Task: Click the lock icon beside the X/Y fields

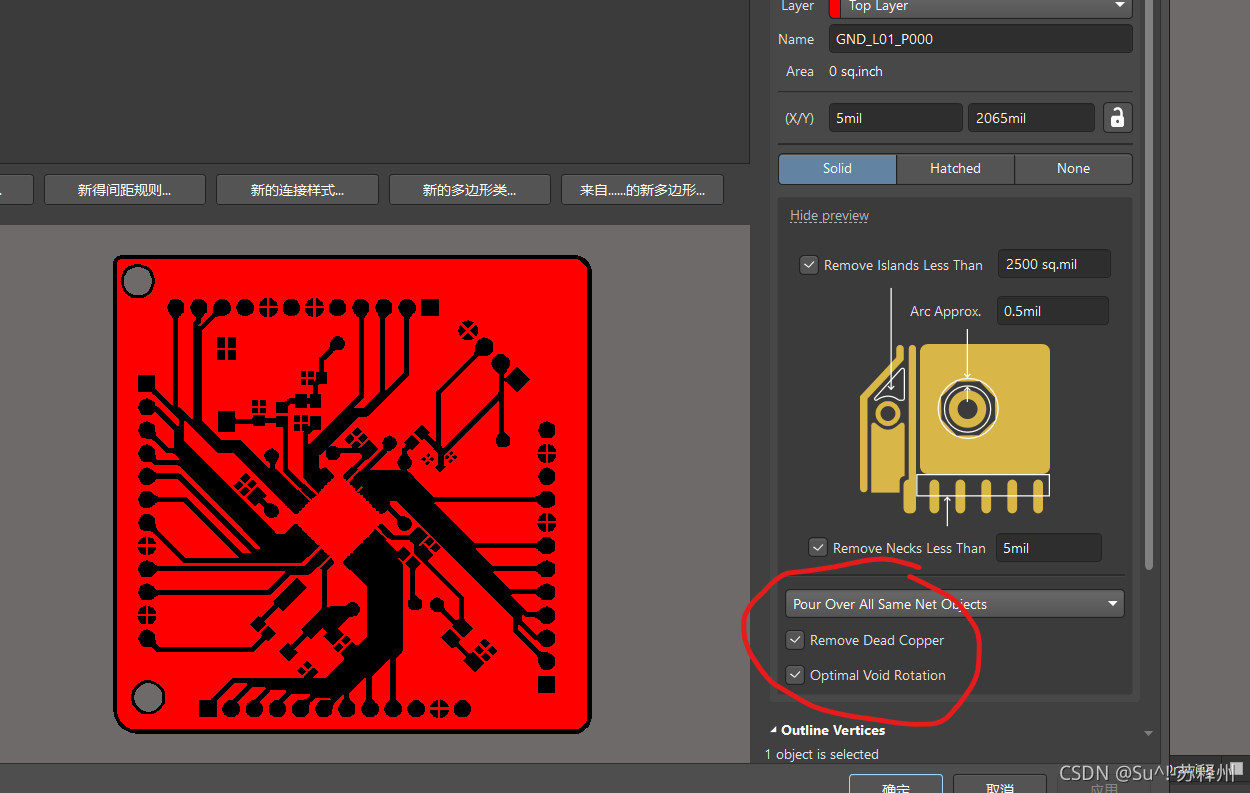Action: (1117, 118)
